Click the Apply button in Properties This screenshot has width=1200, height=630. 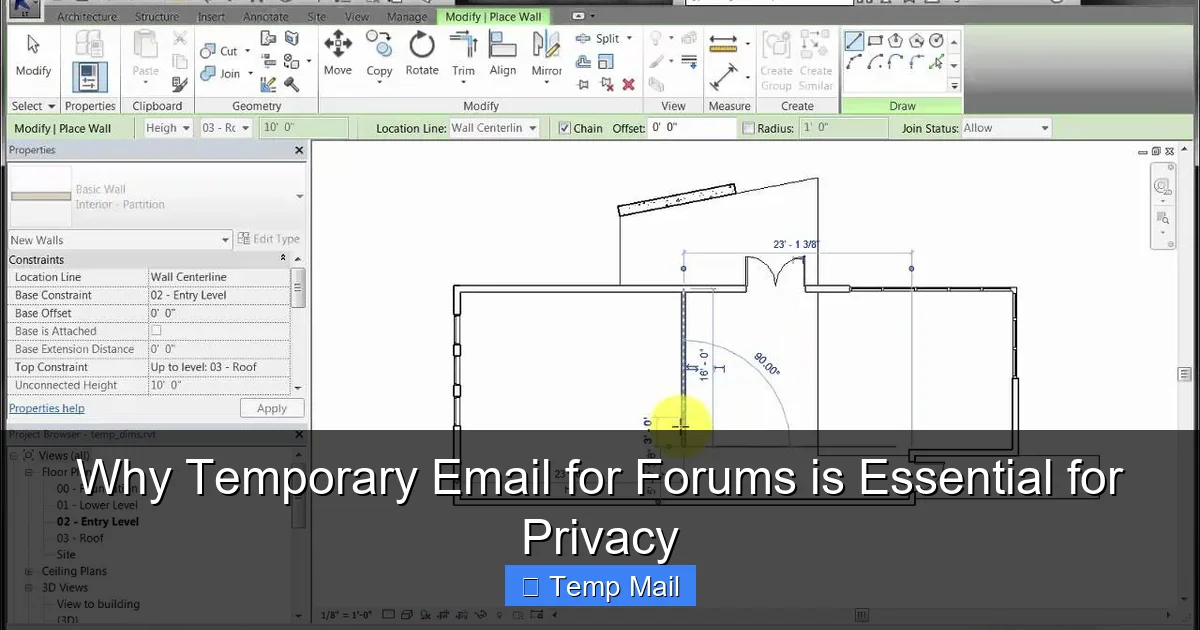click(272, 407)
